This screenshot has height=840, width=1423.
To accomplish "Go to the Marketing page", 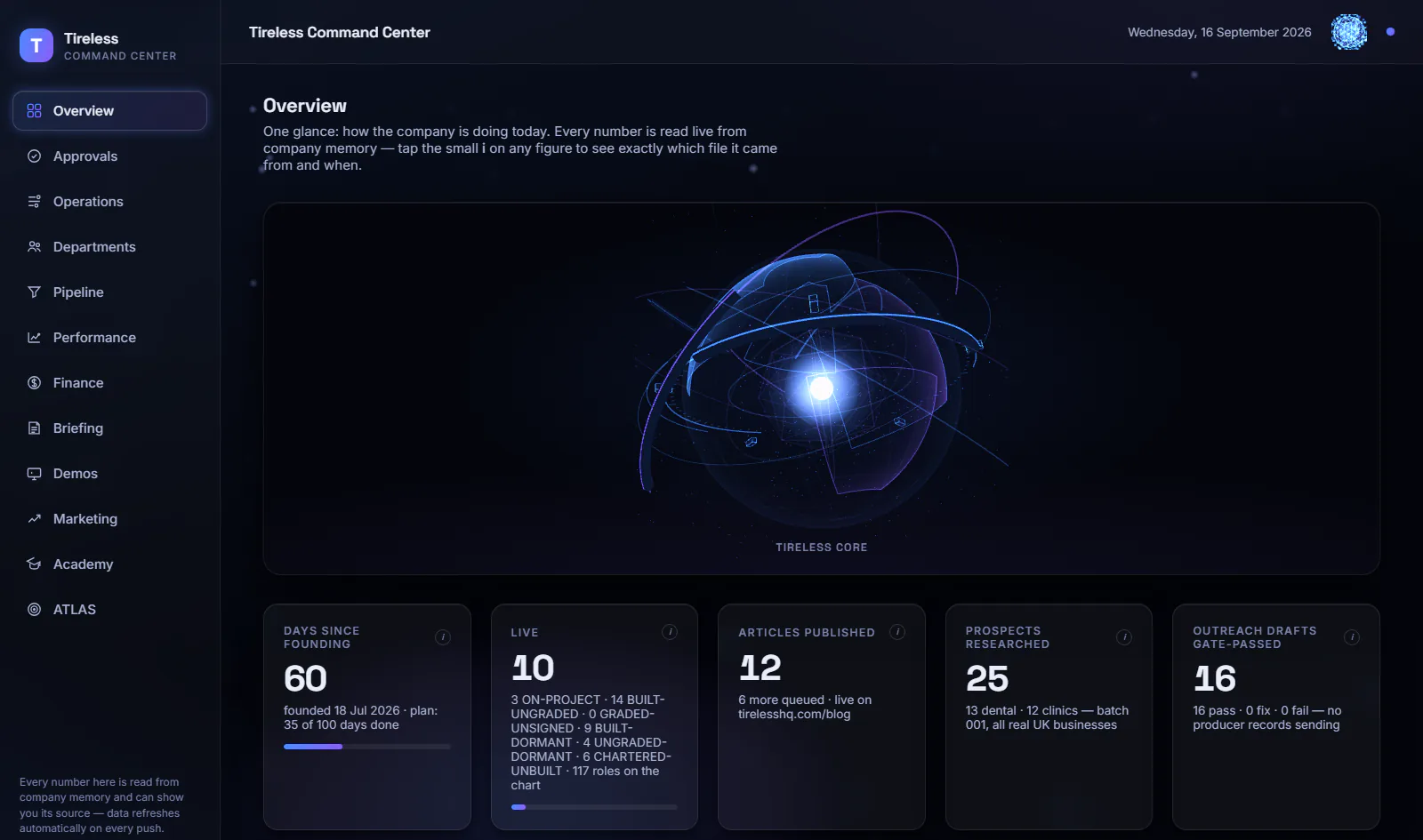I will [x=110, y=519].
